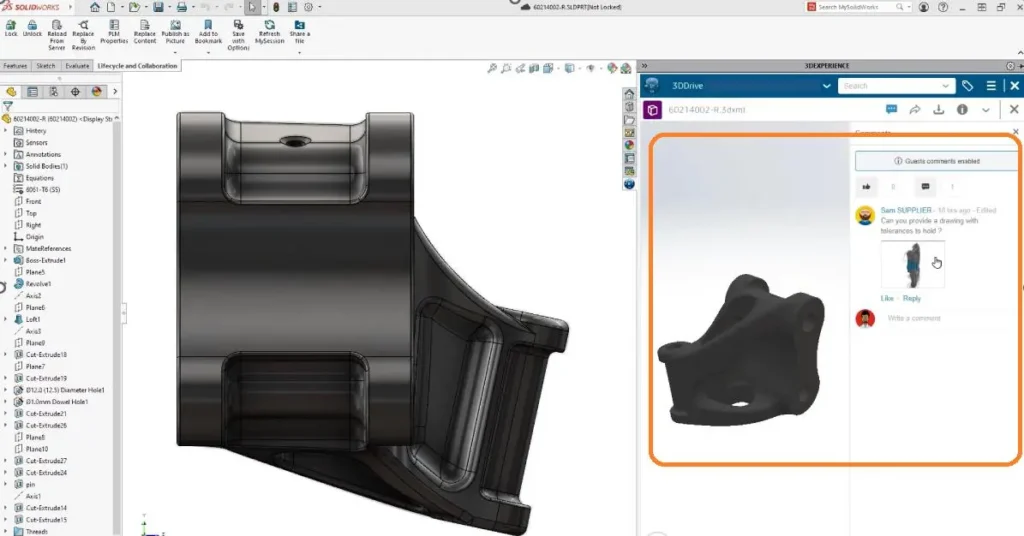Click Refresh MySession icon
This screenshot has height=536, width=1024.
269,33
